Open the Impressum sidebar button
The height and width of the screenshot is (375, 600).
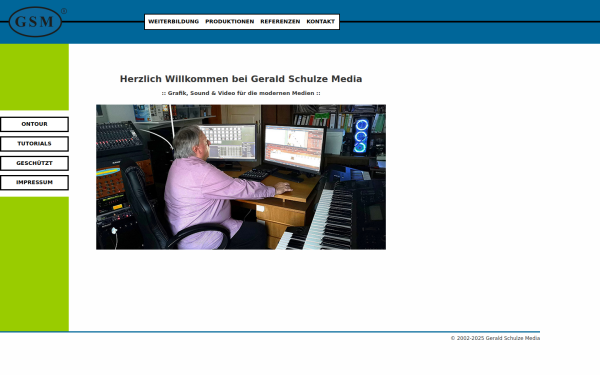[x=34, y=183]
